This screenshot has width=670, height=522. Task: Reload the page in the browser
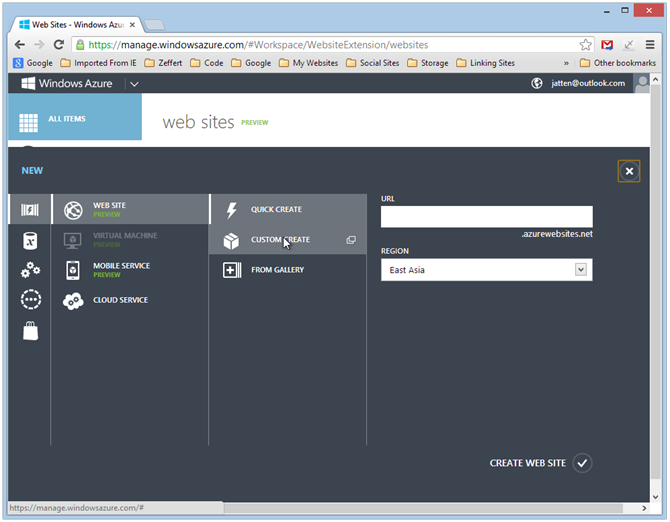click(x=59, y=44)
